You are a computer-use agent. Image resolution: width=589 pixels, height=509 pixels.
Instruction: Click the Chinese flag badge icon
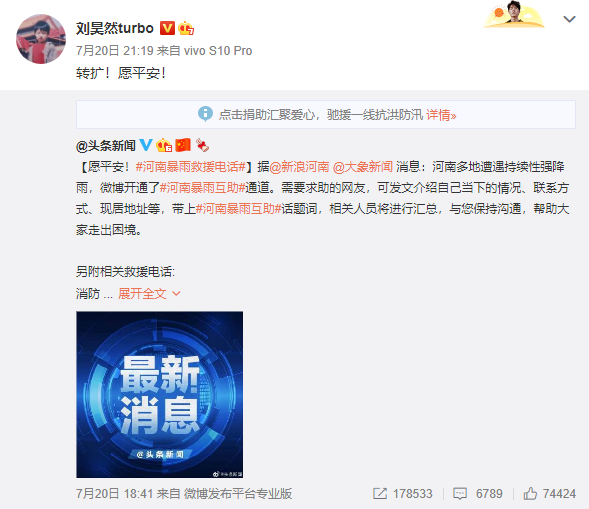[x=183, y=145]
